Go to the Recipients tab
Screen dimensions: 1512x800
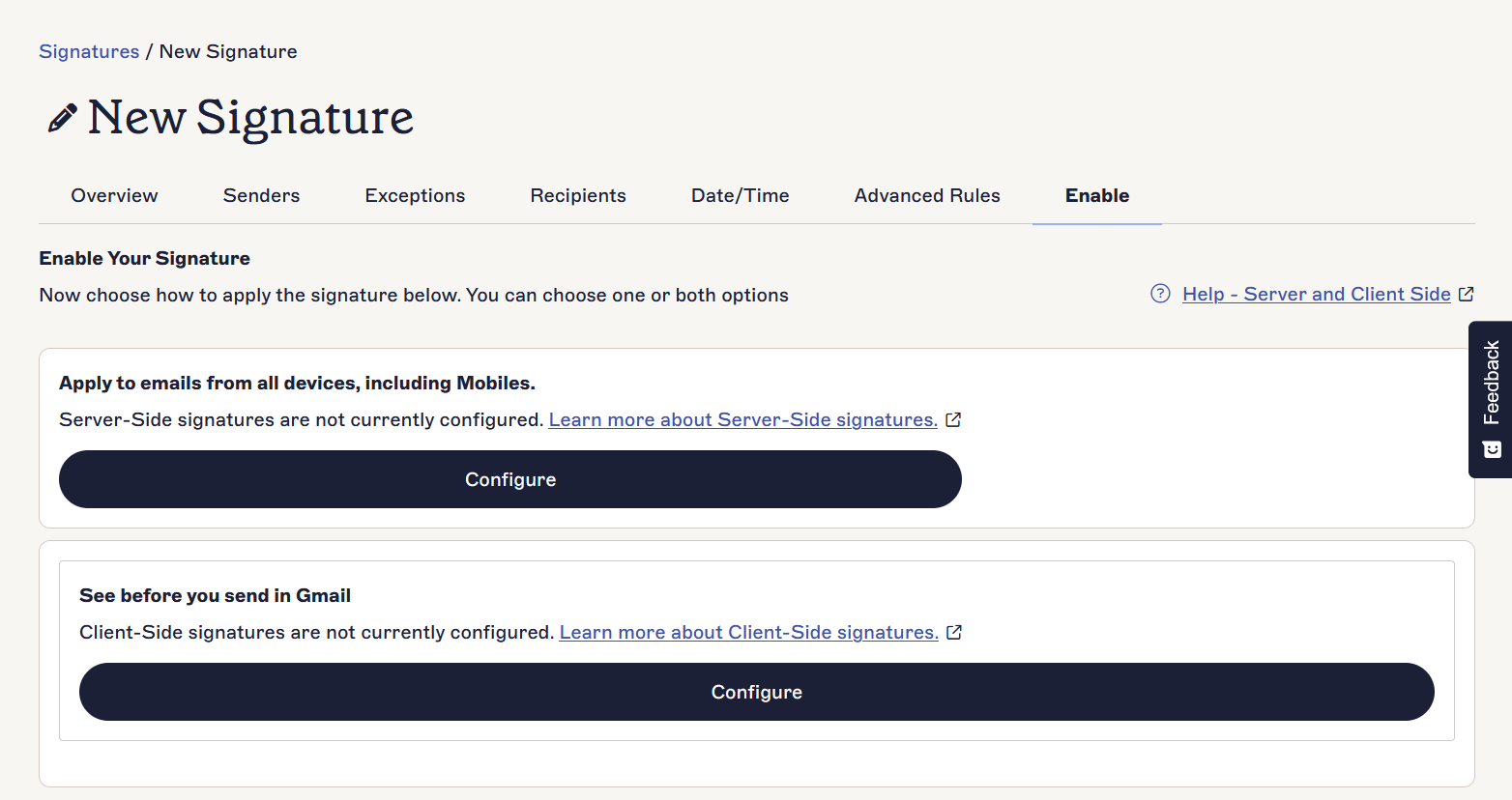coord(578,195)
